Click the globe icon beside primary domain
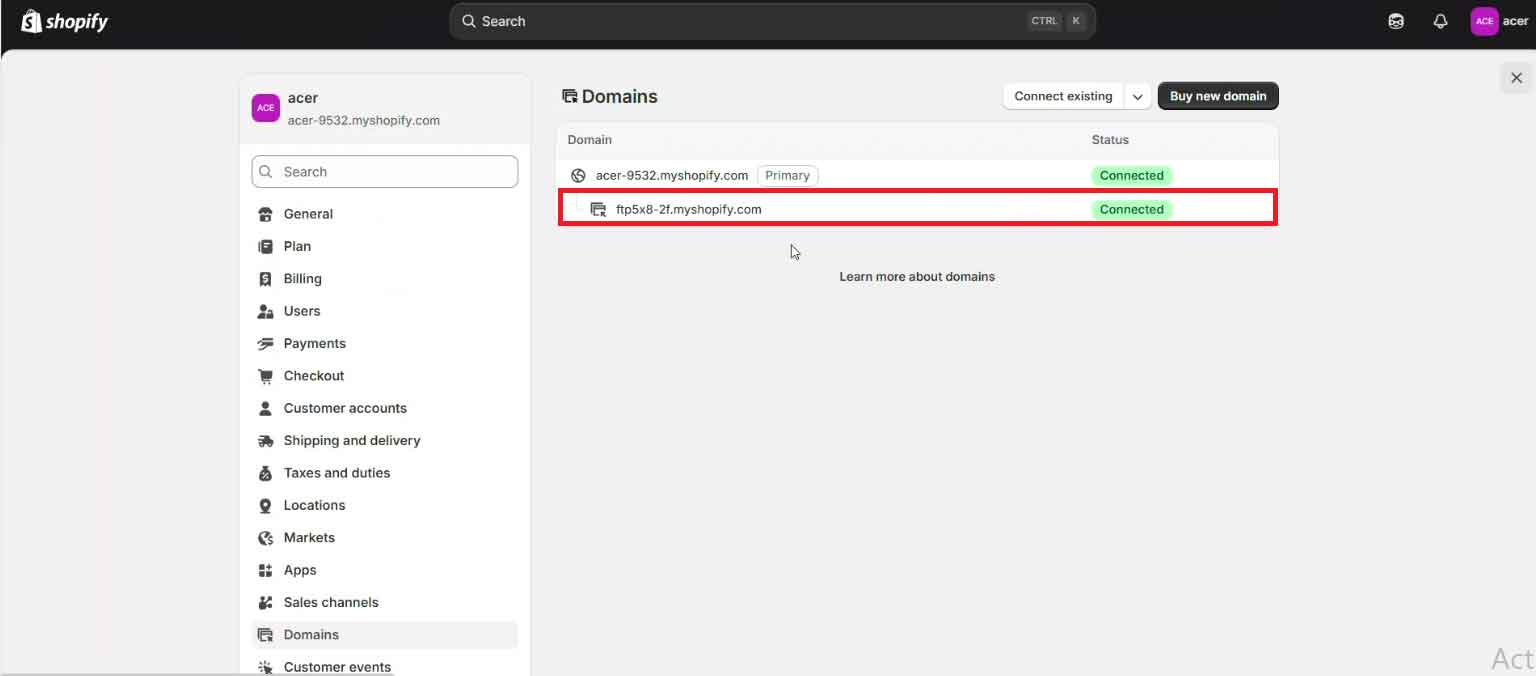This screenshot has height=676, width=1536. pos(578,175)
